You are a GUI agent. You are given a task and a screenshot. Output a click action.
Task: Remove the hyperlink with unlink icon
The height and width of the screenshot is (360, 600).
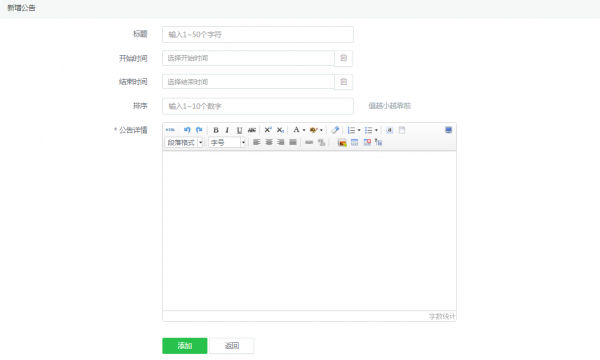click(321, 142)
